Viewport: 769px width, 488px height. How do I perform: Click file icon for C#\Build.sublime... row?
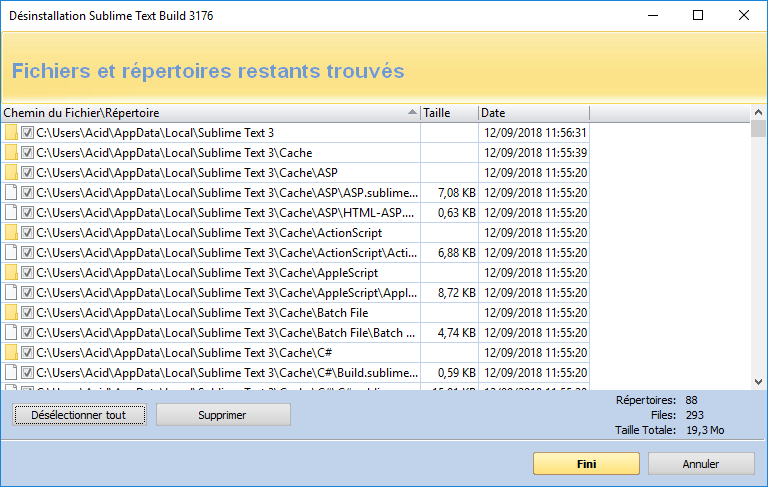pyautogui.click(x=11, y=373)
